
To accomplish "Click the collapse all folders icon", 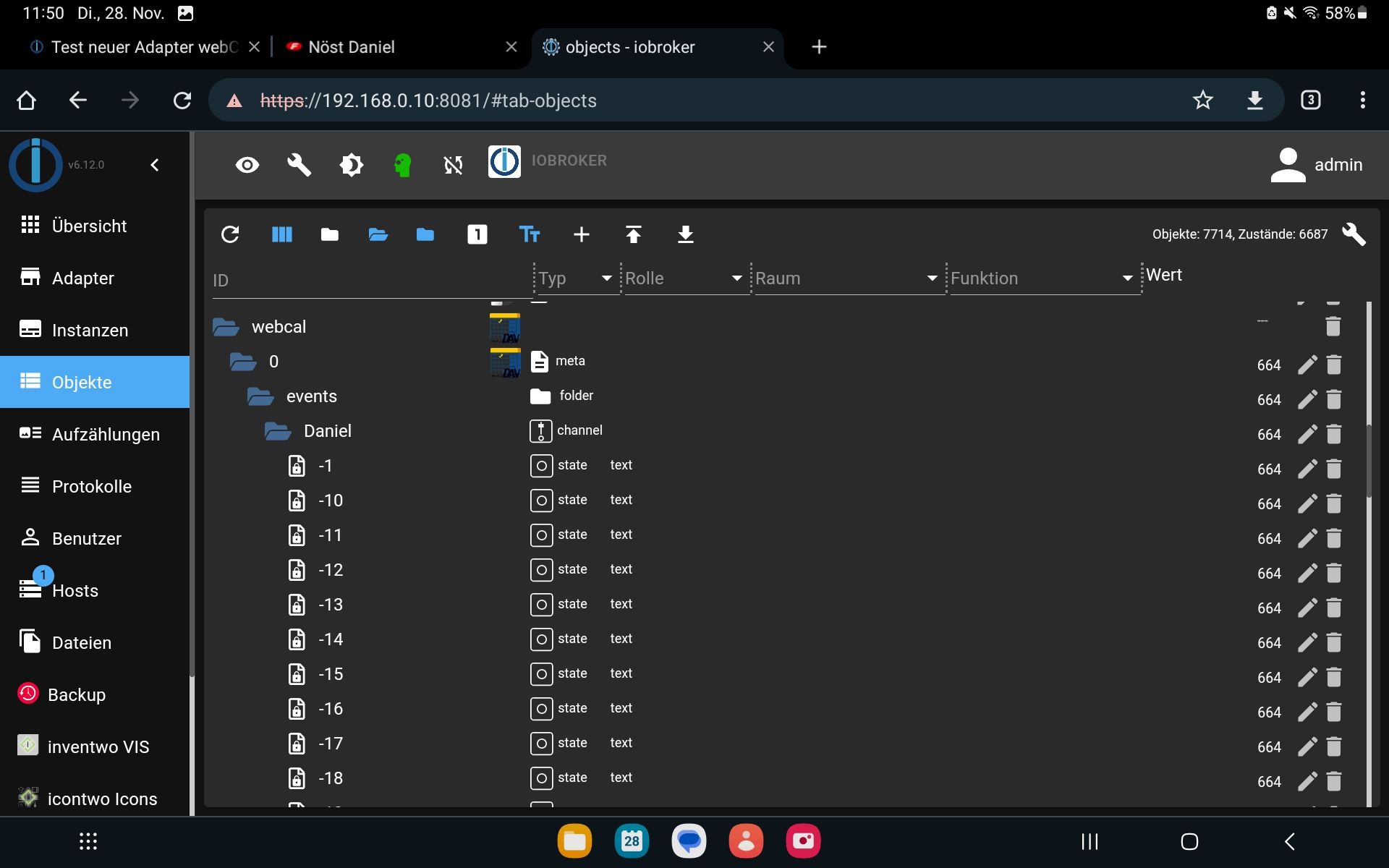I will 330,233.
